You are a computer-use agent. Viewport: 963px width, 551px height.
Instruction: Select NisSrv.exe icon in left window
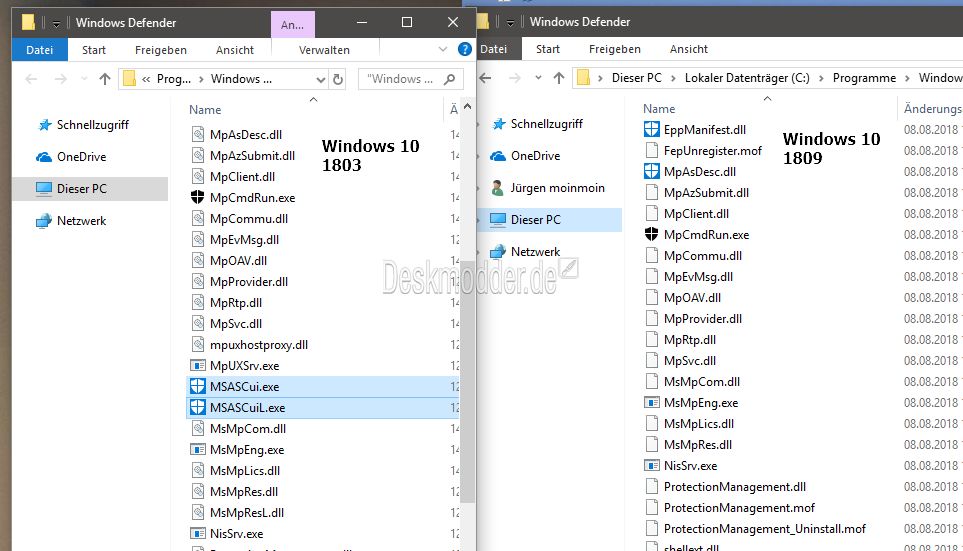pyautogui.click(x=197, y=533)
